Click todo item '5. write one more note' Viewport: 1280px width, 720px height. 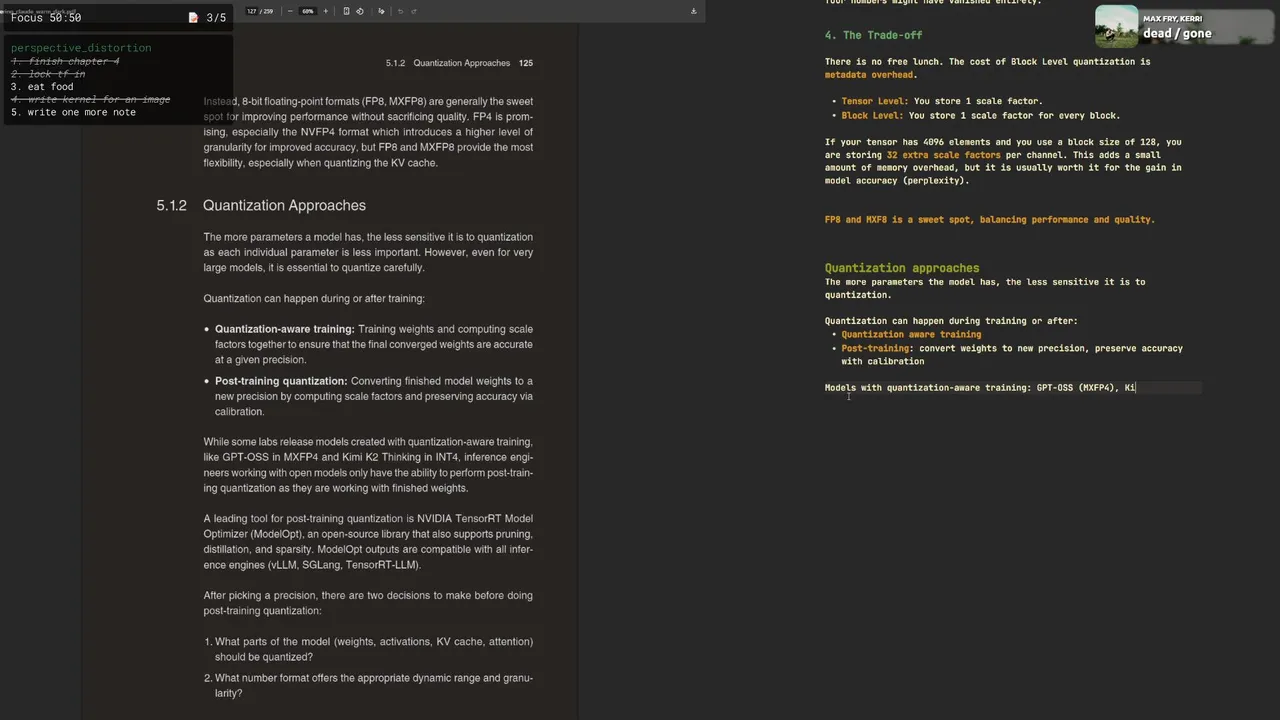point(73,112)
